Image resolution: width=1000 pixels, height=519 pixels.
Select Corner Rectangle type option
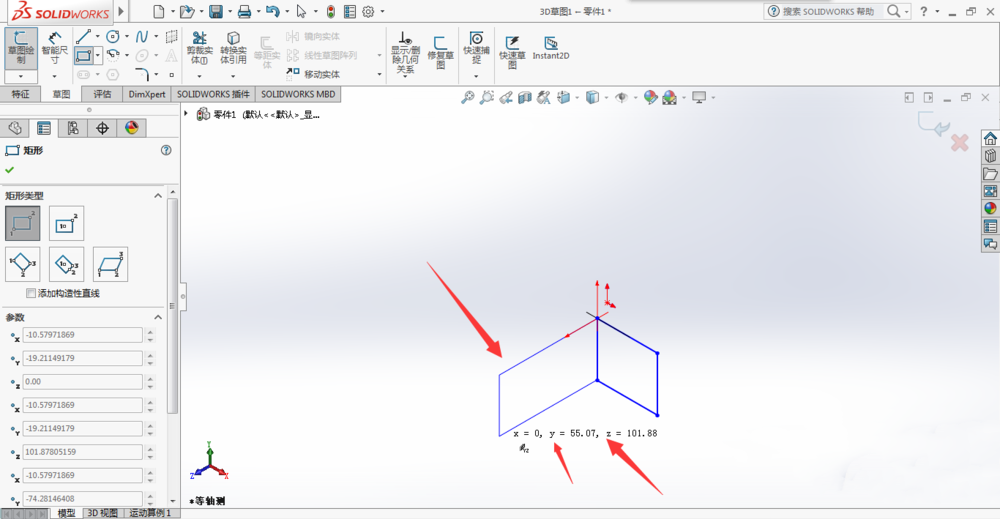tap(22, 223)
